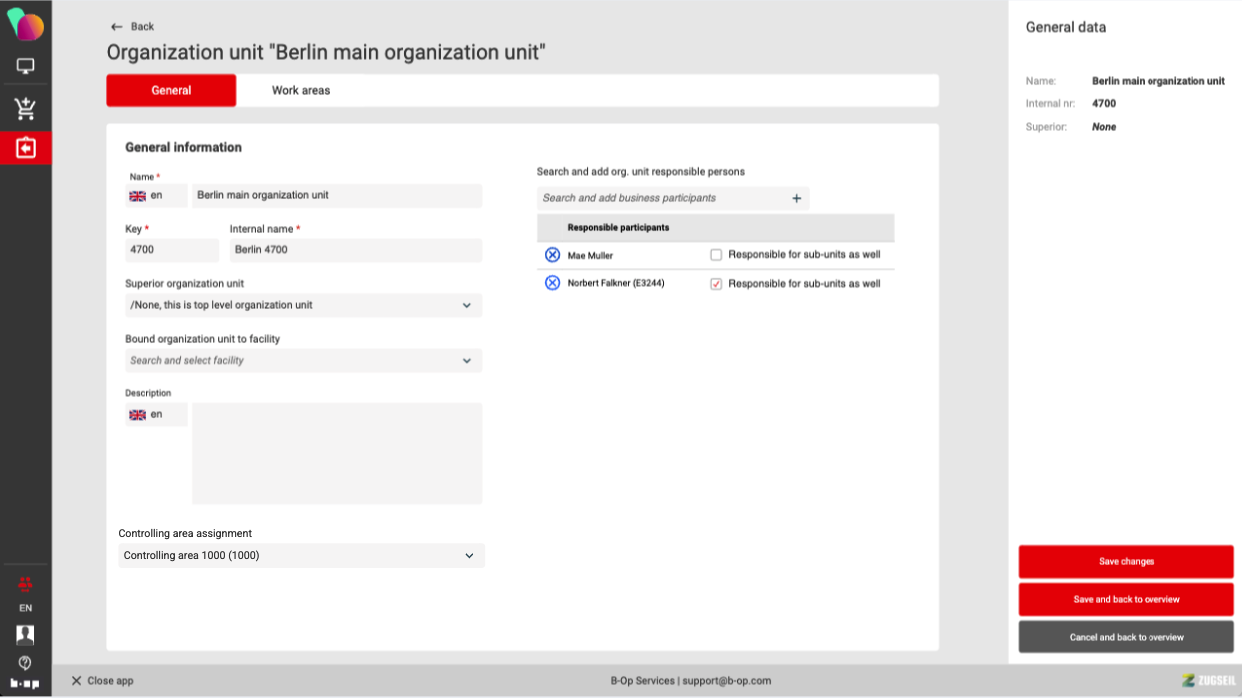The width and height of the screenshot is (1242, 698).
Task: Expand the Superior organization unit dropdown
Action: [x=466, y=305]
